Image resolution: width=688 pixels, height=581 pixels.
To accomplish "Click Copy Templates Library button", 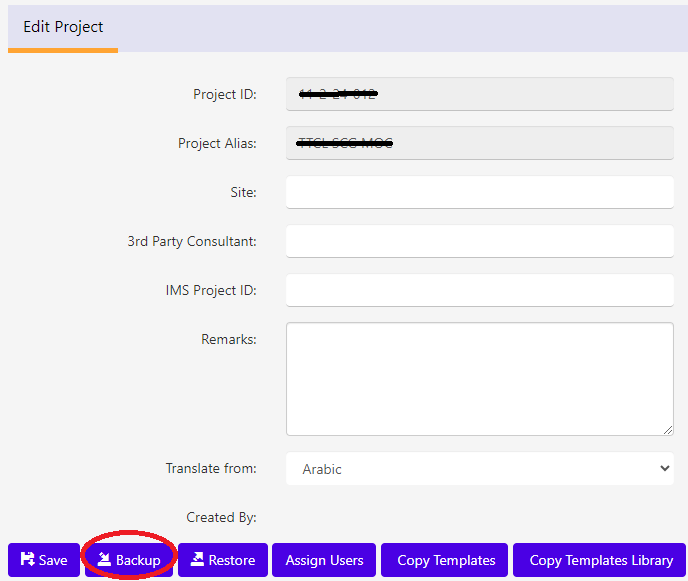I will [600, 560].
